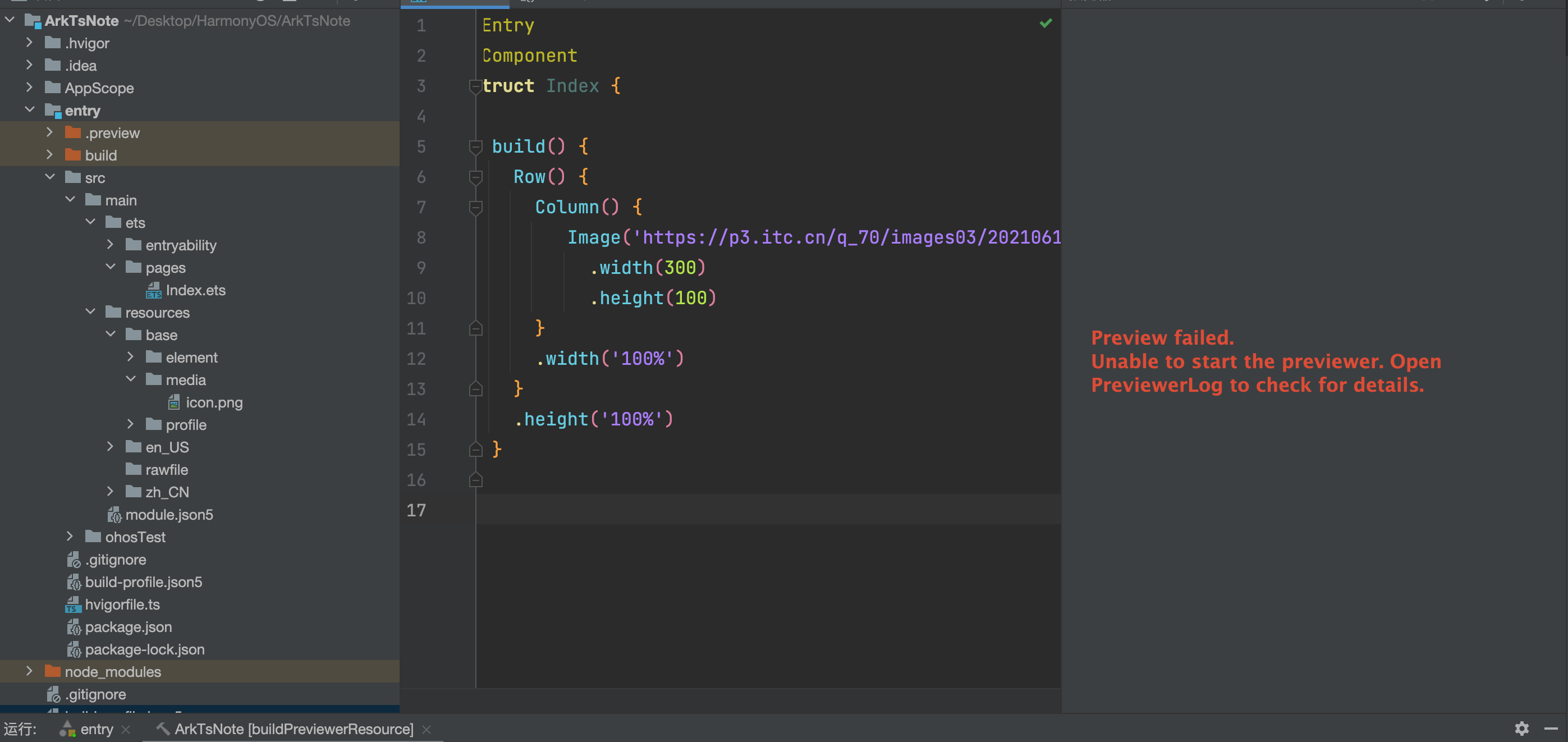Open the package-lock.json file
The width and height of the screenshot is (1568, 742).
[144, 649]
